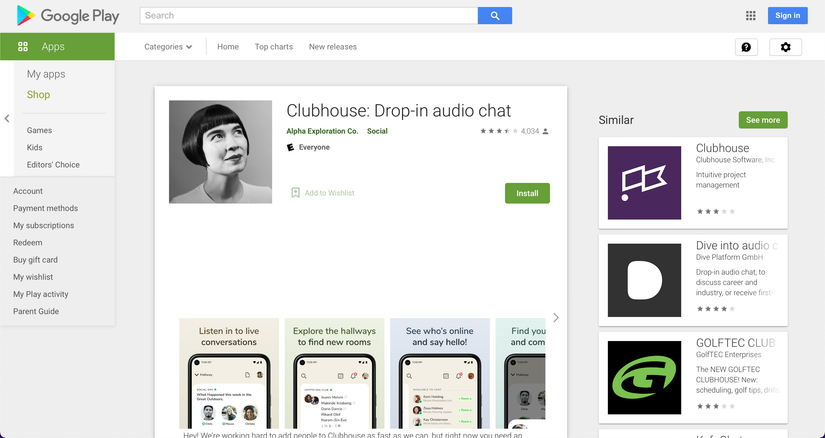Click the Google Play logo
This screenshot has height=438, width=825.
point(68,15)
